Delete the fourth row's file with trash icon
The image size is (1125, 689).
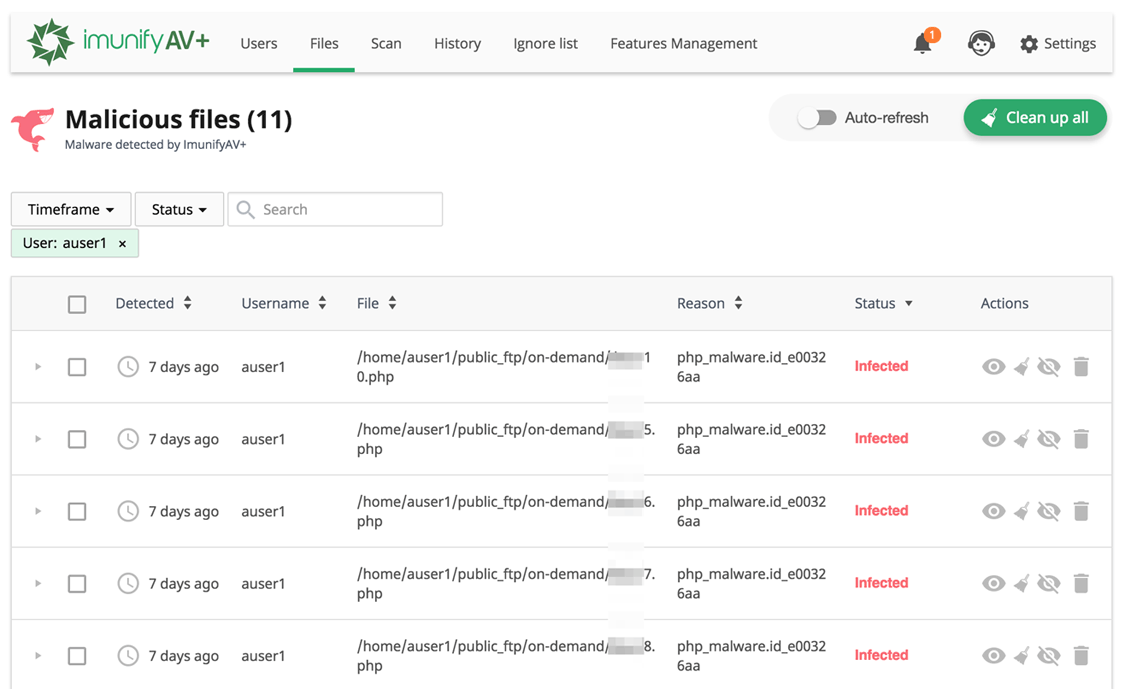(1081, 583)
